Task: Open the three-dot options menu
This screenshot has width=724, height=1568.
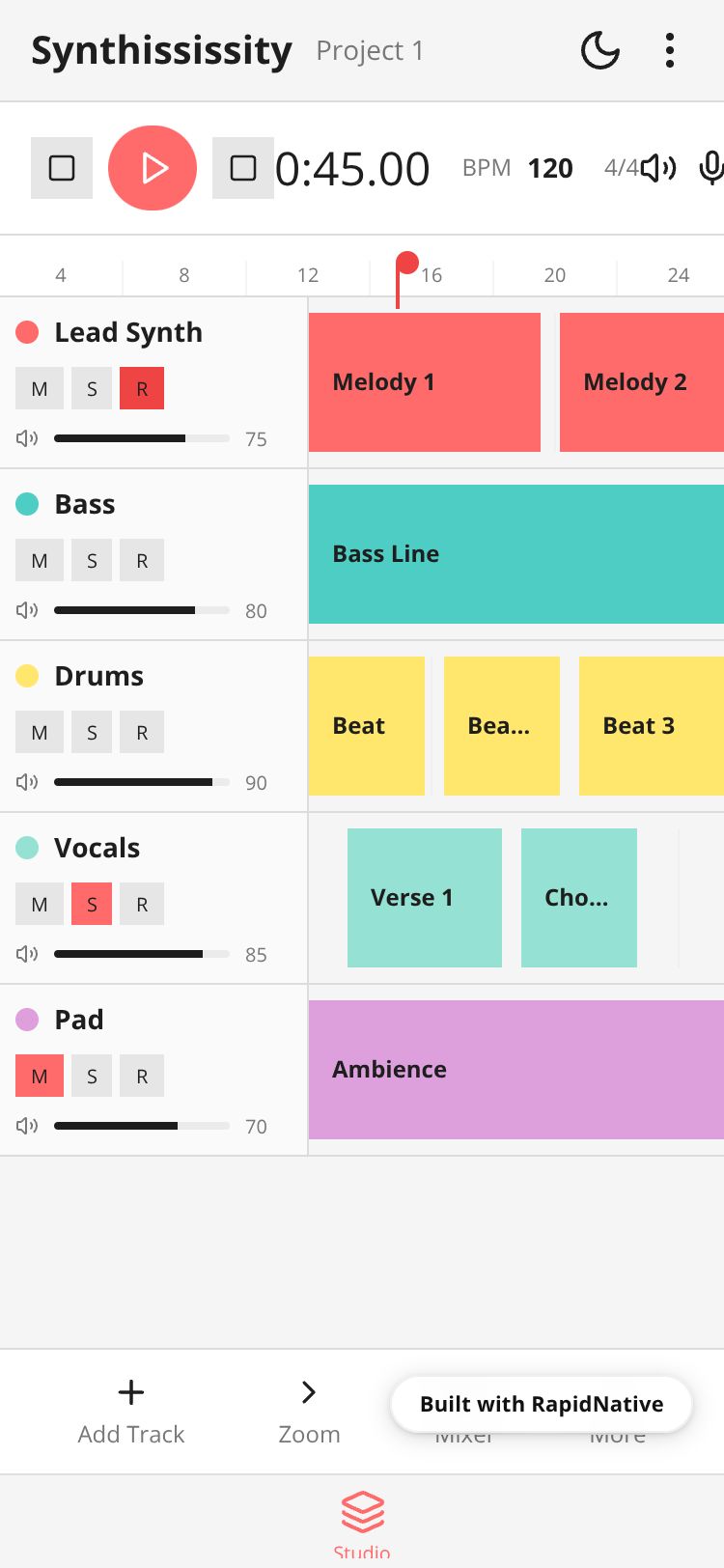Action: coord(669,50)
